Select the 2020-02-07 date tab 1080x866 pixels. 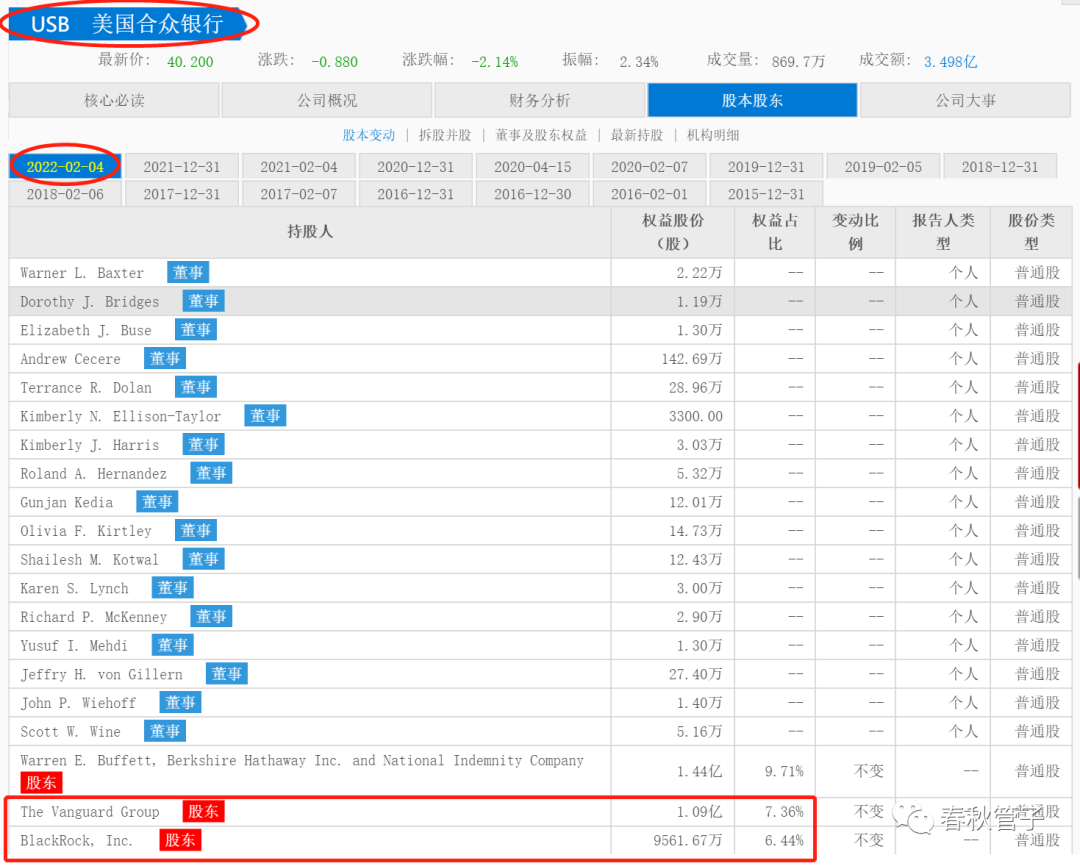click(x=650, y=167)
